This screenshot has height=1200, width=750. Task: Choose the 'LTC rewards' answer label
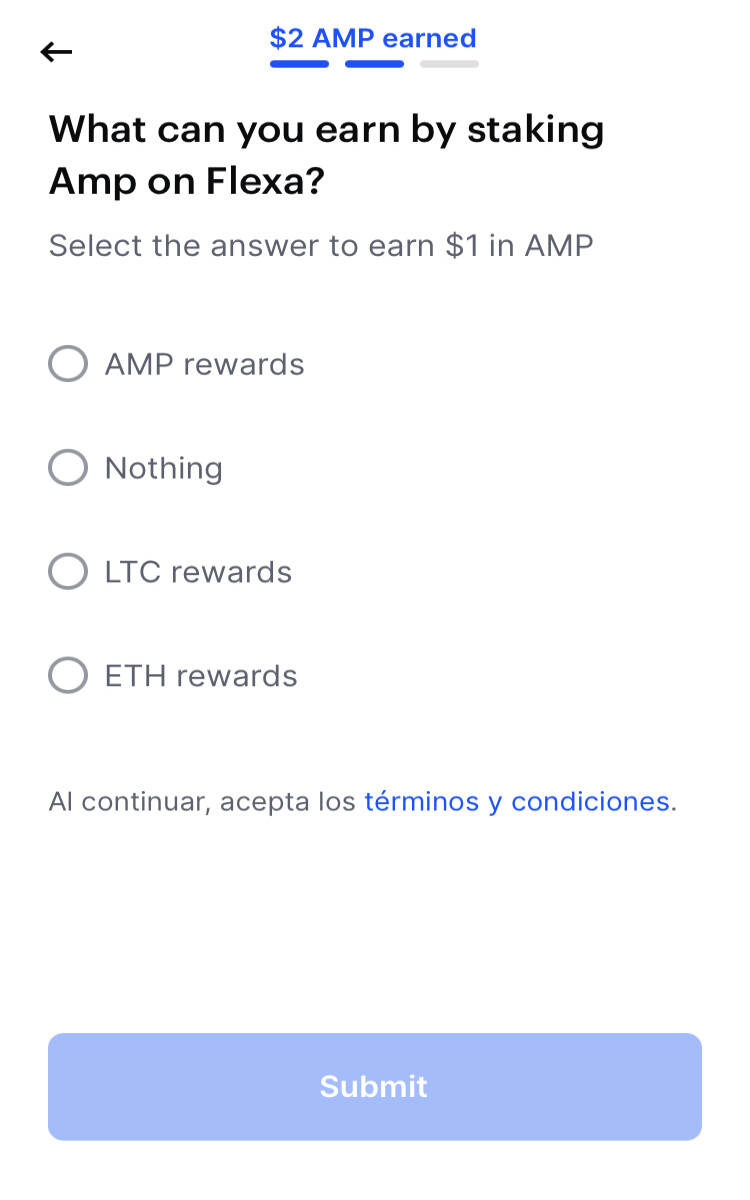point(199,572)
